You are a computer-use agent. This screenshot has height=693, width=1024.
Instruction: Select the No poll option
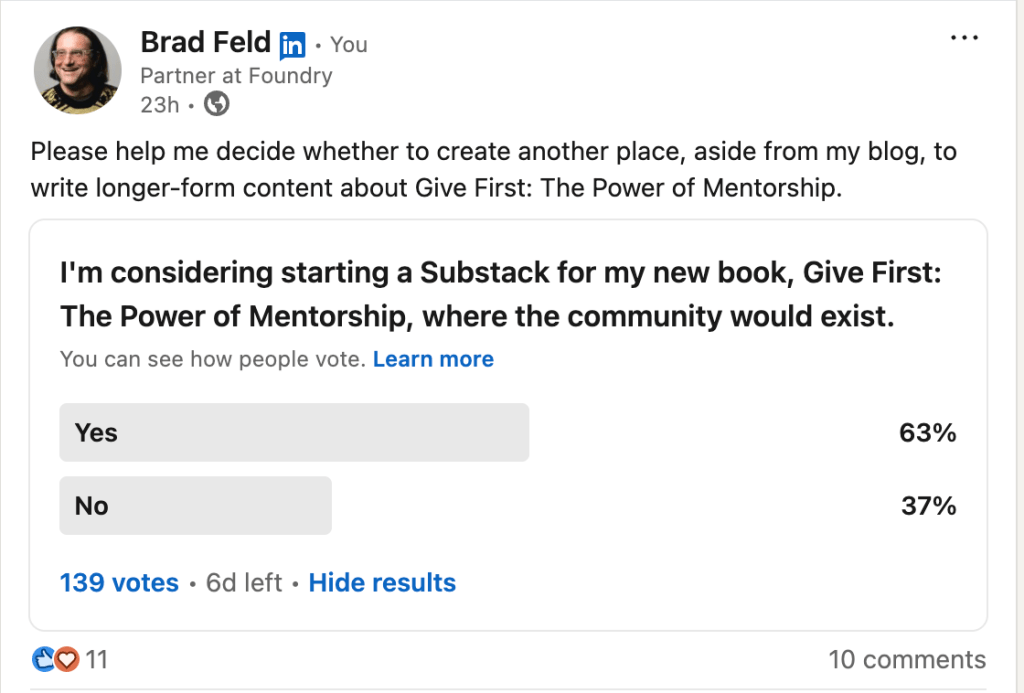pos(195,505)
